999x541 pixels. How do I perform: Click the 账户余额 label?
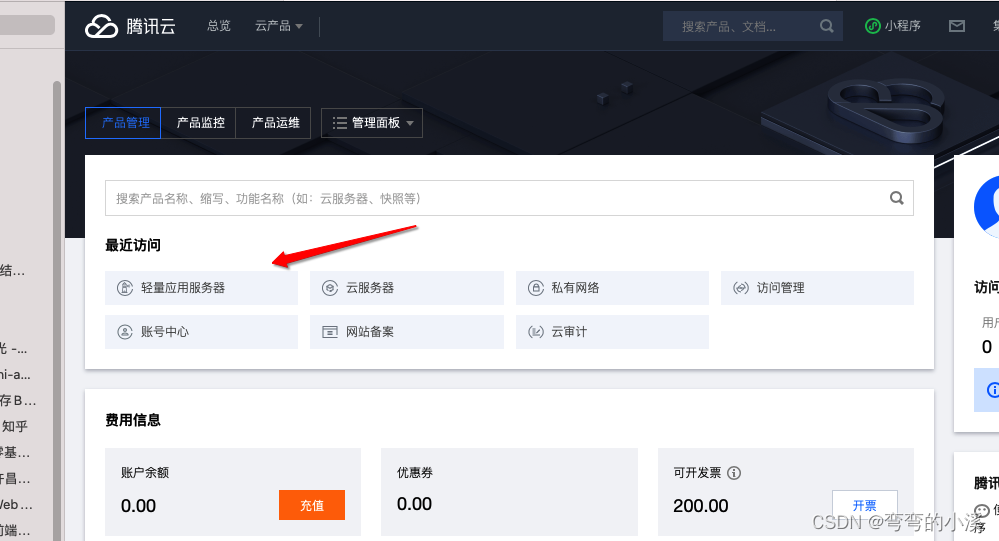point(145,473)
